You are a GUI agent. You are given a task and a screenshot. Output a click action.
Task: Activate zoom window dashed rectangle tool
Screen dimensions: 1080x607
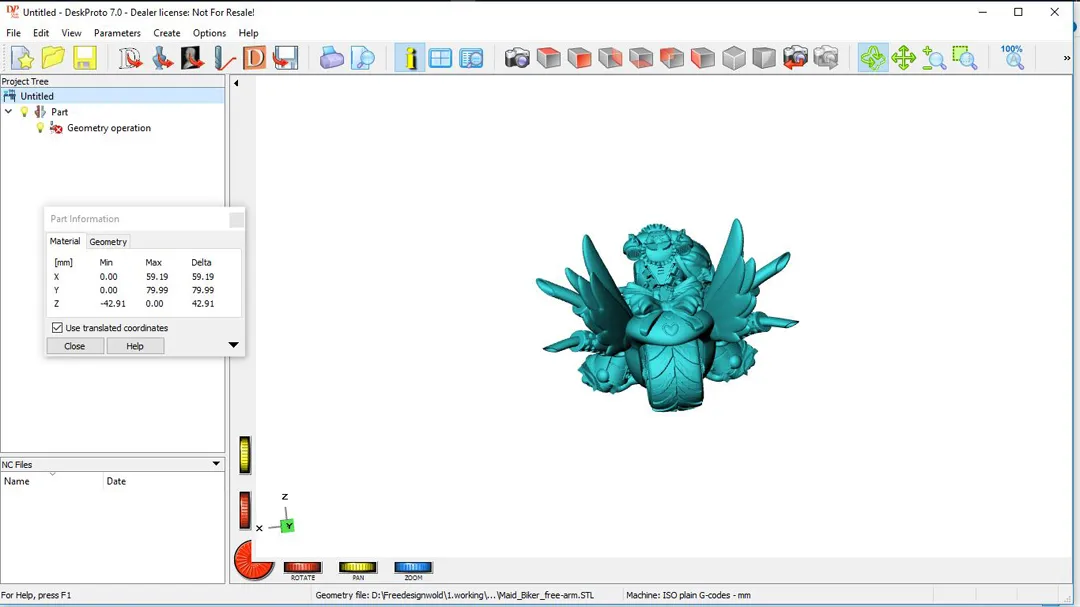[x=964, y=58]
